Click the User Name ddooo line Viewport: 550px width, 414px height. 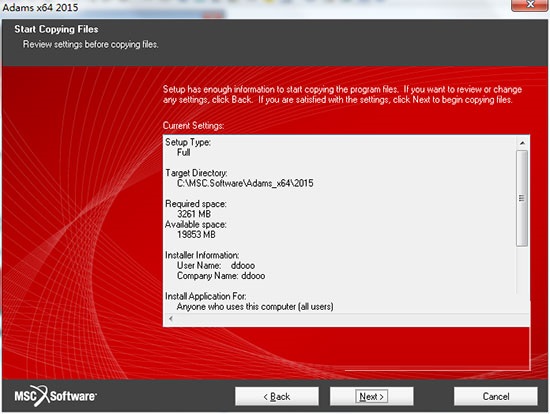click(216, 266)
